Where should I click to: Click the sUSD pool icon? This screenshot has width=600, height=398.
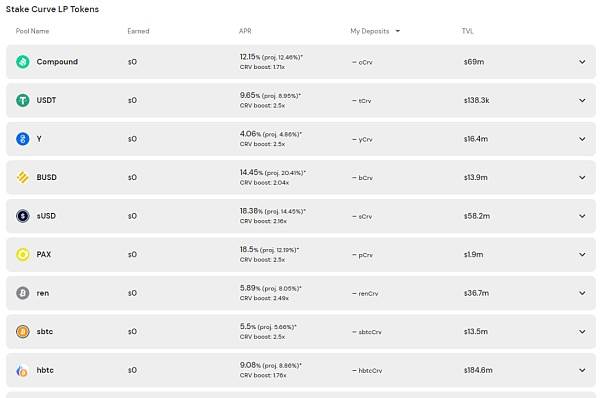23,216
